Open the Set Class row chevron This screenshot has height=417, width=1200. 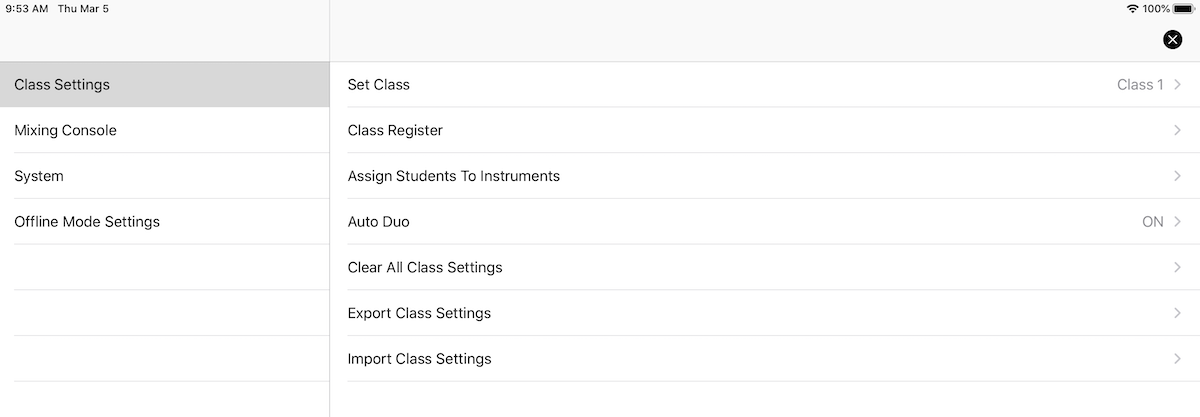pyautogui.click(x=1178, y=85)
